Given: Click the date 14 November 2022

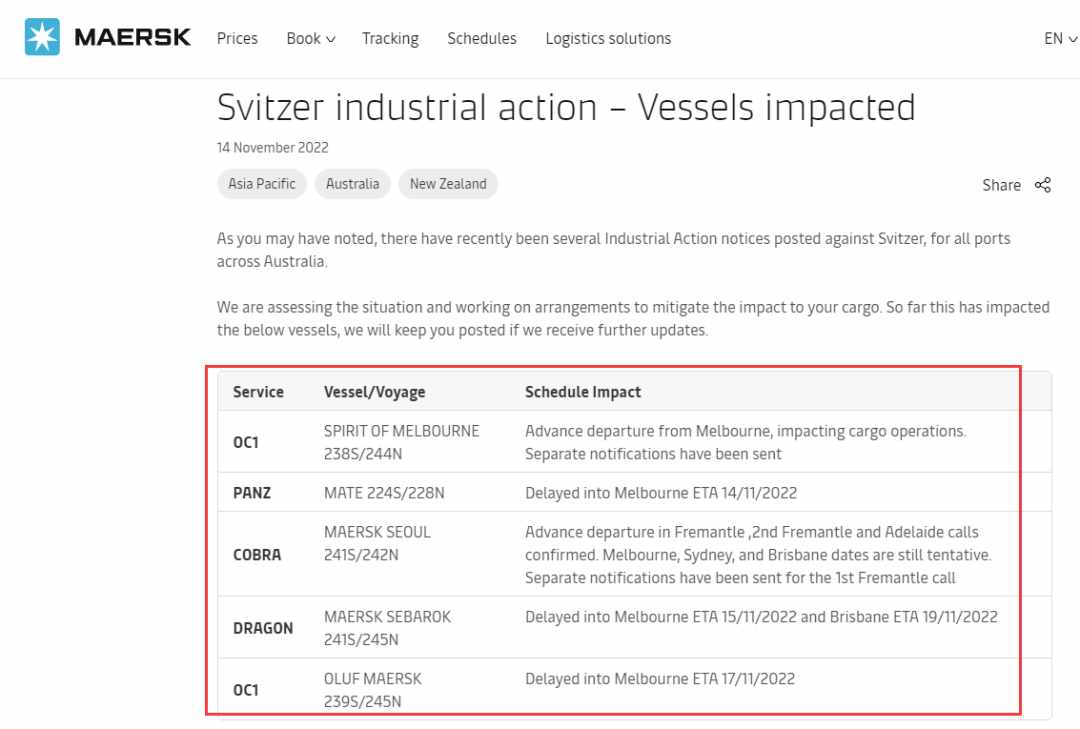Looking at the screenshot, I should pos(273,147).
